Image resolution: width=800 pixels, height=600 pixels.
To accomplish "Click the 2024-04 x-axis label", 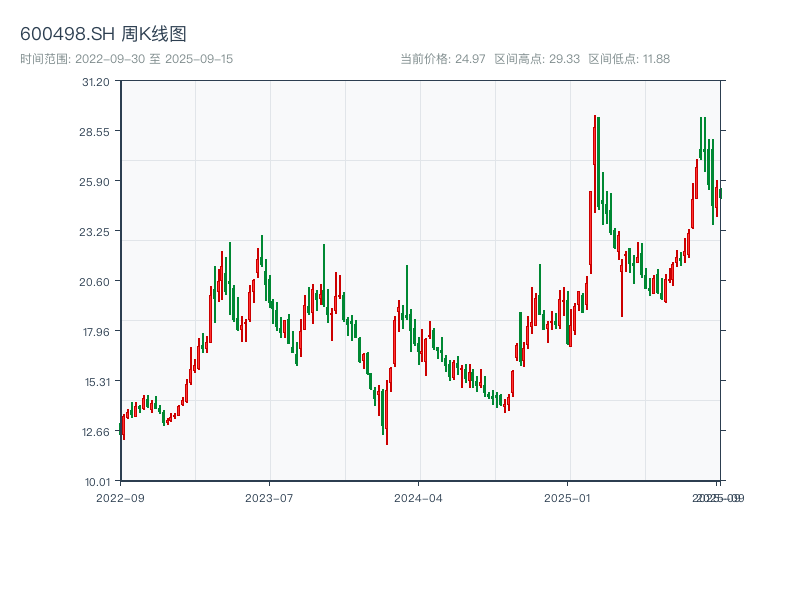I will click(x=418, y=498).
